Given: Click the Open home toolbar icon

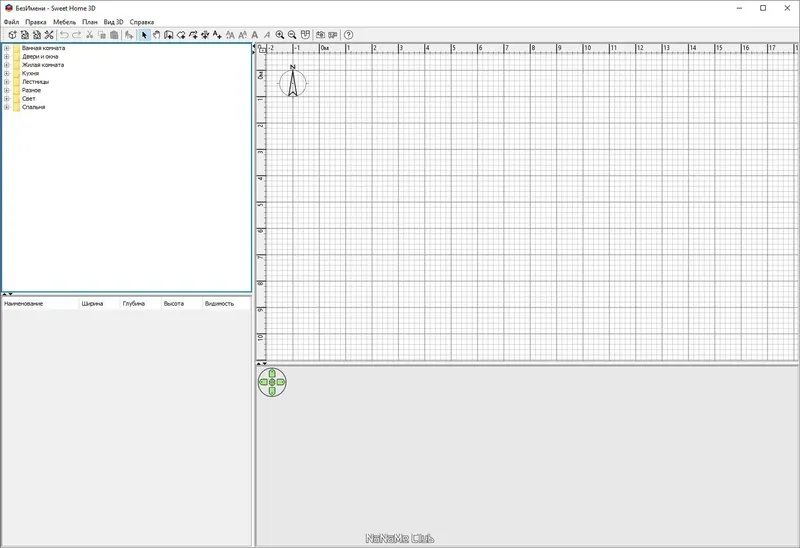Looking at the screenshot, I should click(24, 35).
